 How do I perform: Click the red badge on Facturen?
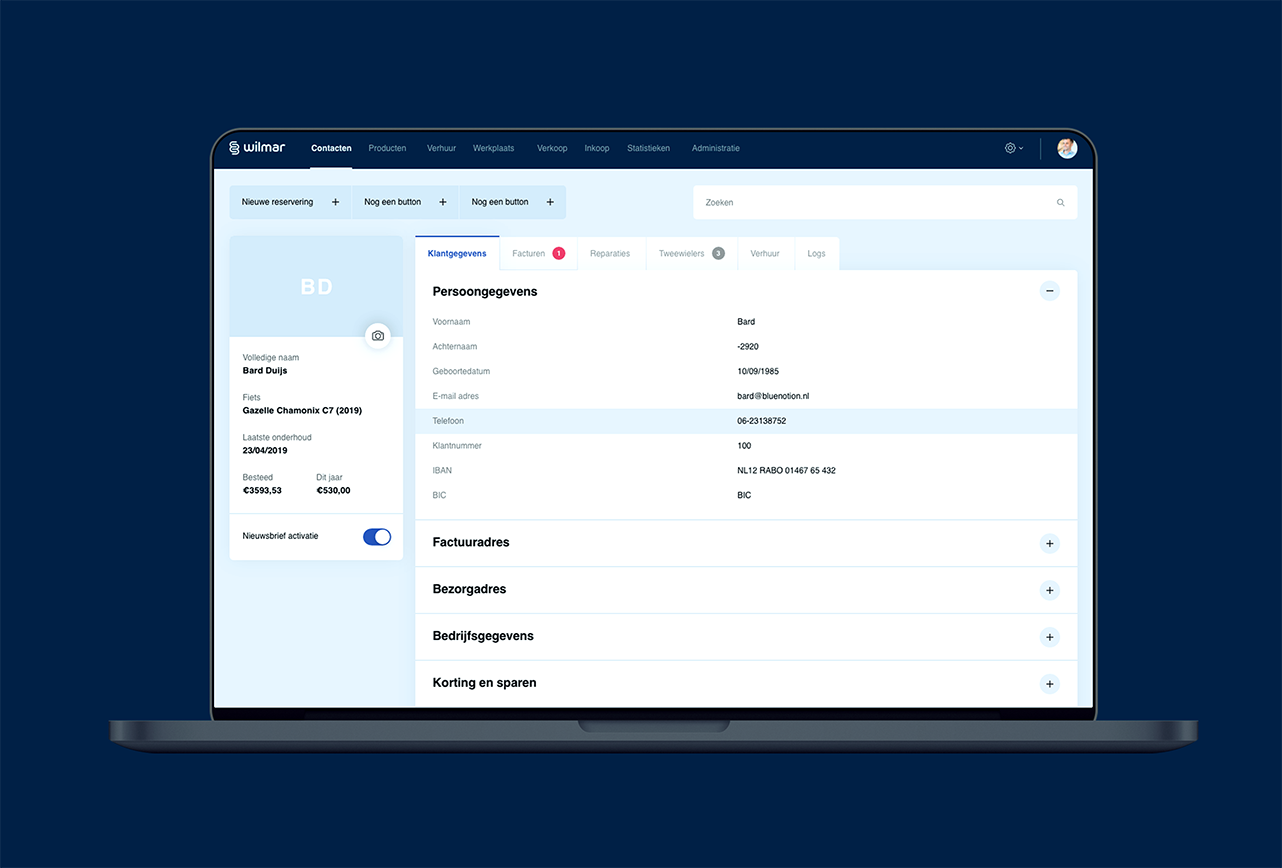tap(559, 253)
